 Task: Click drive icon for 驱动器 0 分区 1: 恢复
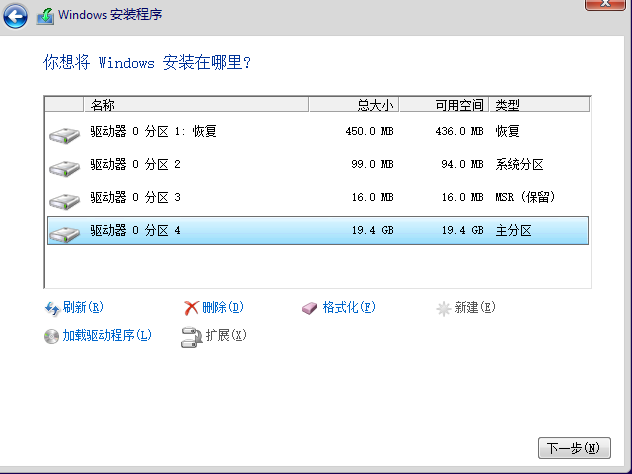(64, 135)
